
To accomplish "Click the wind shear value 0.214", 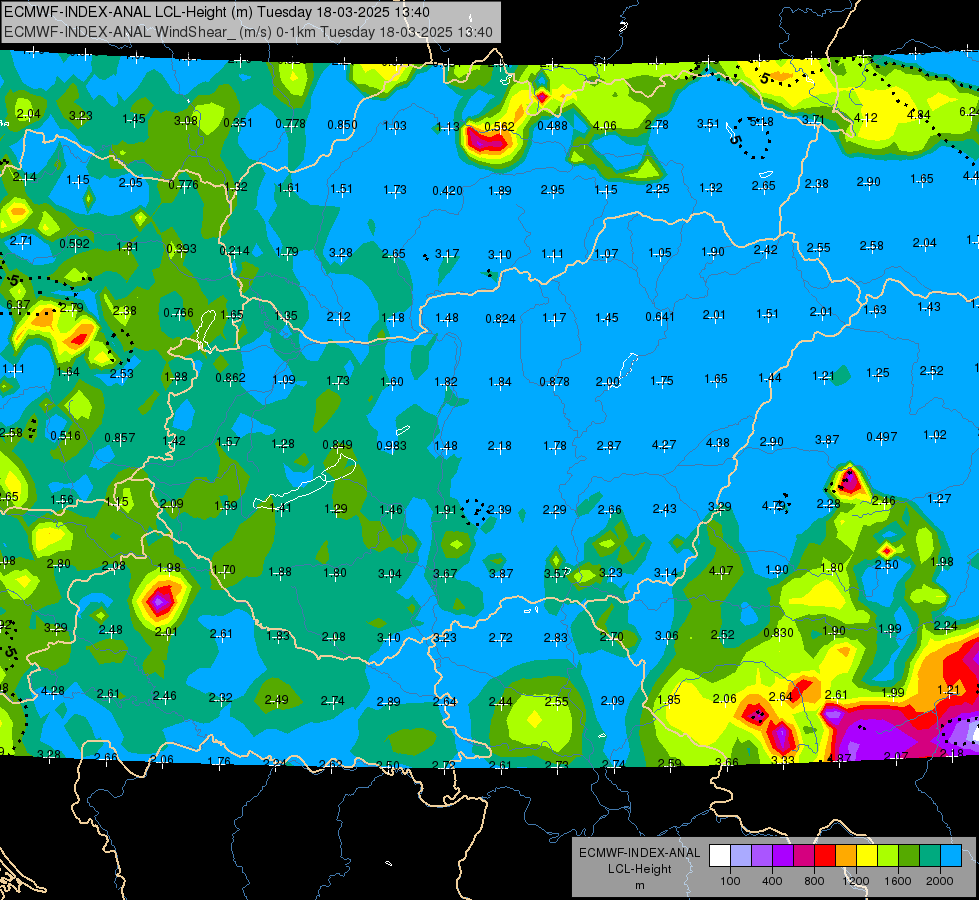I will [x=235, y=250].
